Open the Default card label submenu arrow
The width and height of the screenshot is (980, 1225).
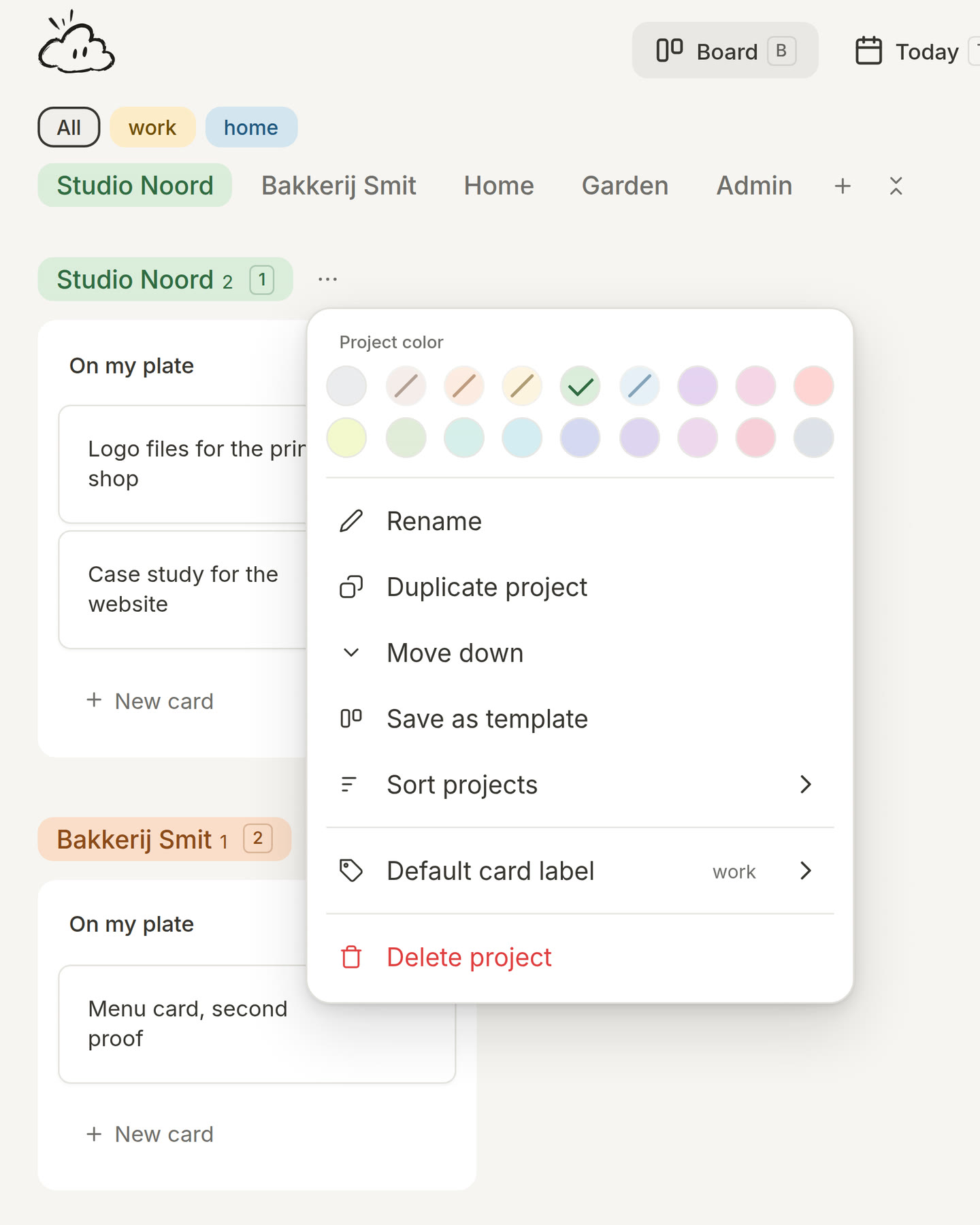[x=806, y=870]
